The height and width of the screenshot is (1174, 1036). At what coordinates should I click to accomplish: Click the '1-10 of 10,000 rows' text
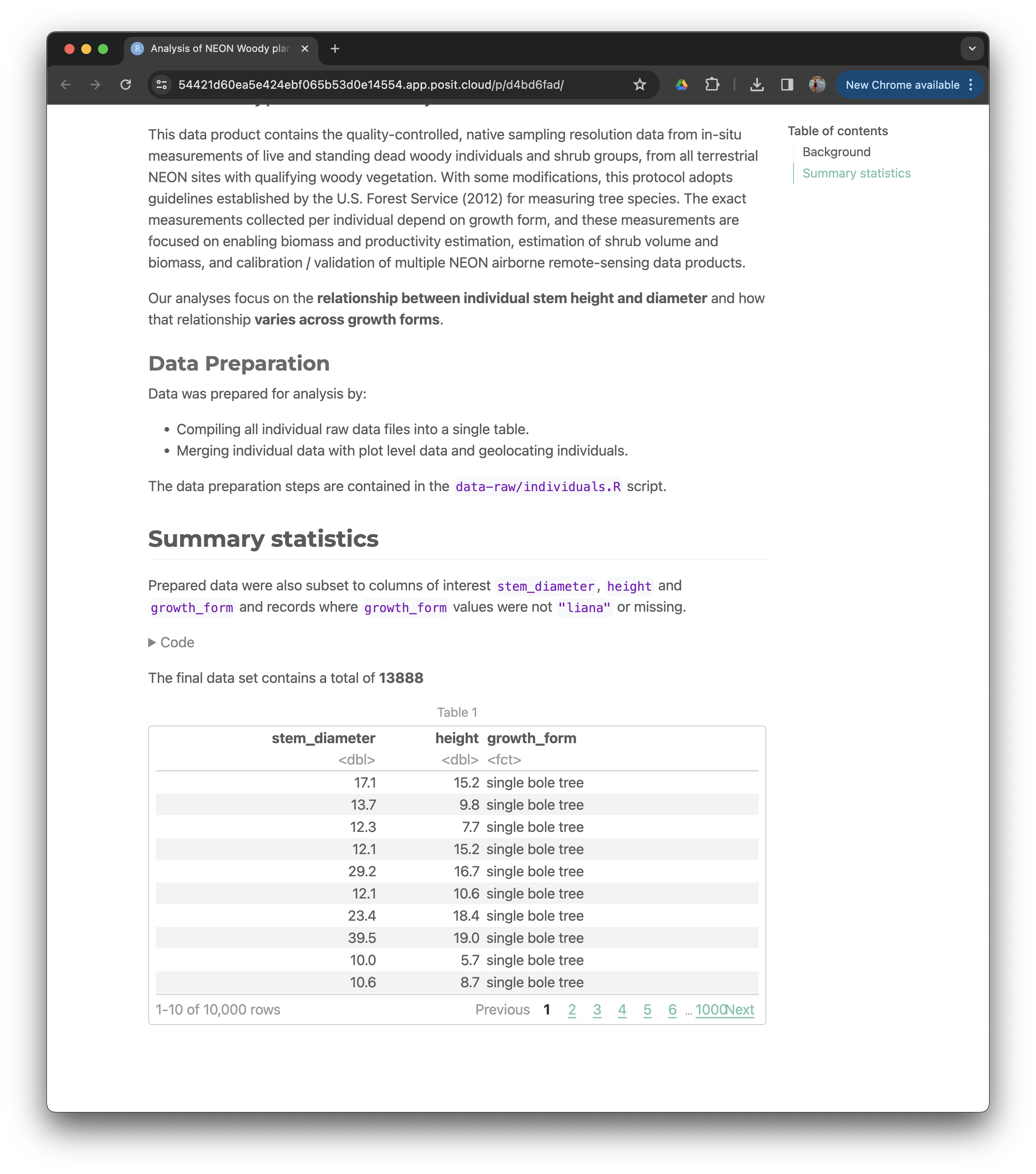coord(218,1010)
